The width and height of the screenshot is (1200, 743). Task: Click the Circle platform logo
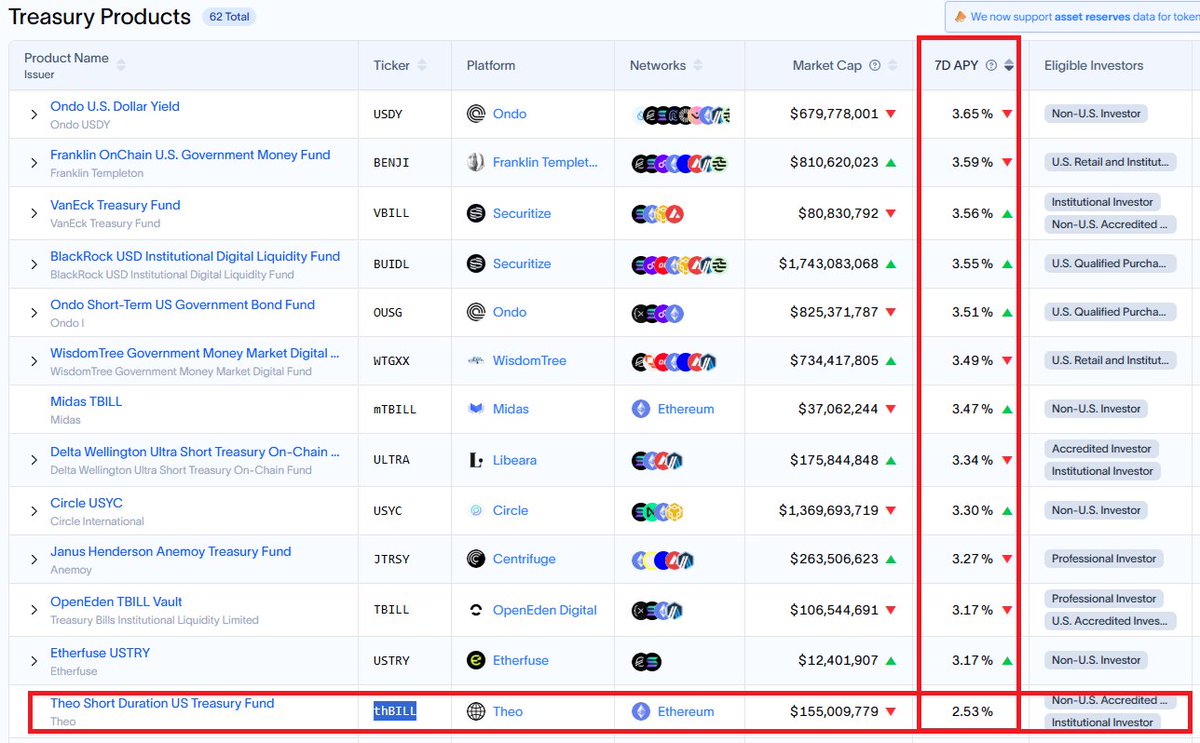(476, 510)
